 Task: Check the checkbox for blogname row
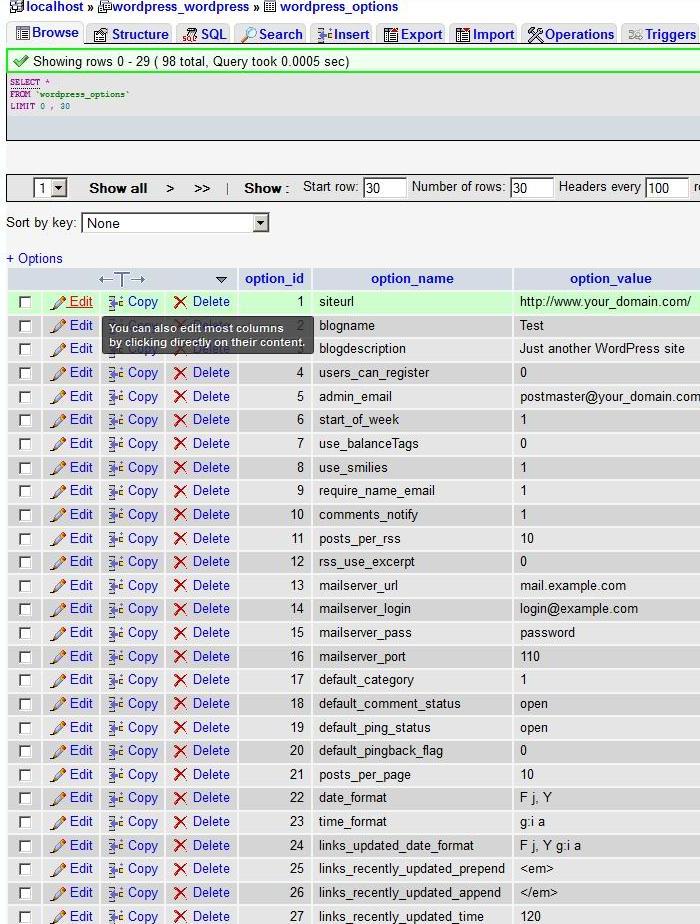click(x=25, y=326)
